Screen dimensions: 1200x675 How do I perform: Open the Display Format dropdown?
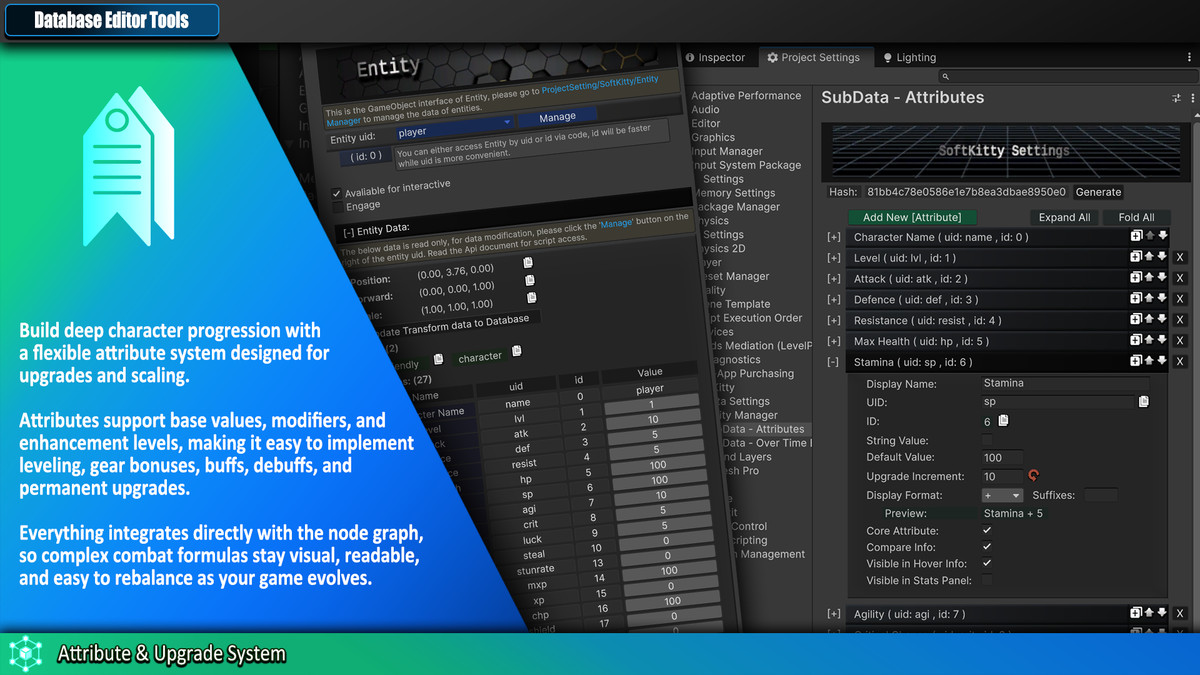[1002, 495]
